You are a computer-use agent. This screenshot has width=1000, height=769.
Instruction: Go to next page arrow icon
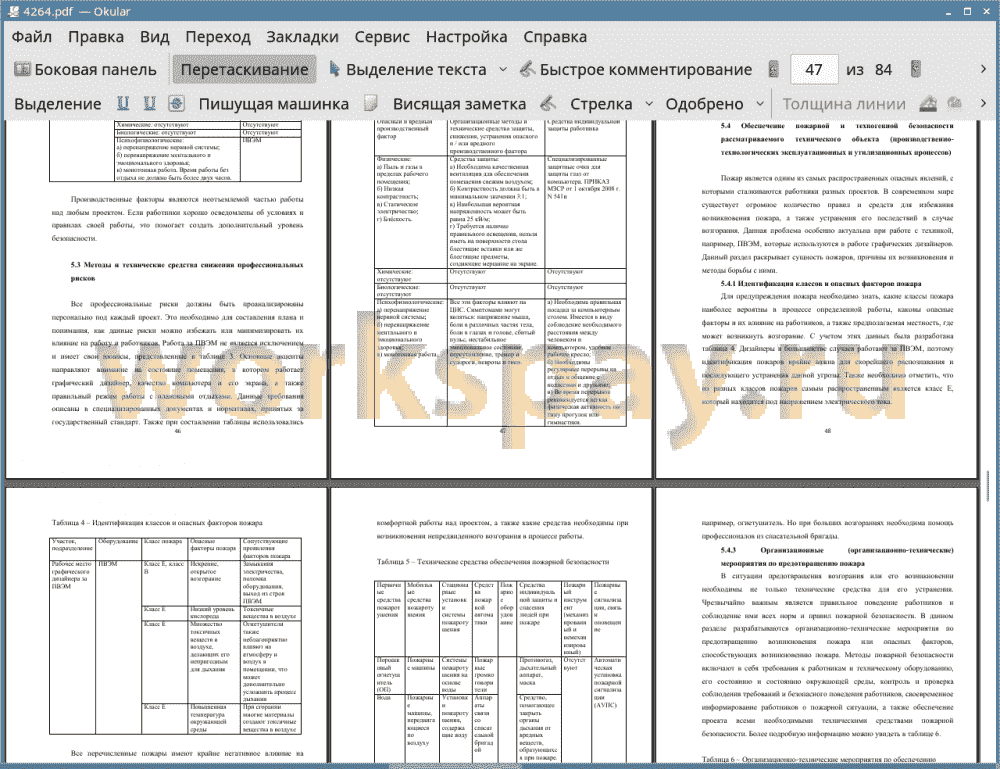(916, 69)
